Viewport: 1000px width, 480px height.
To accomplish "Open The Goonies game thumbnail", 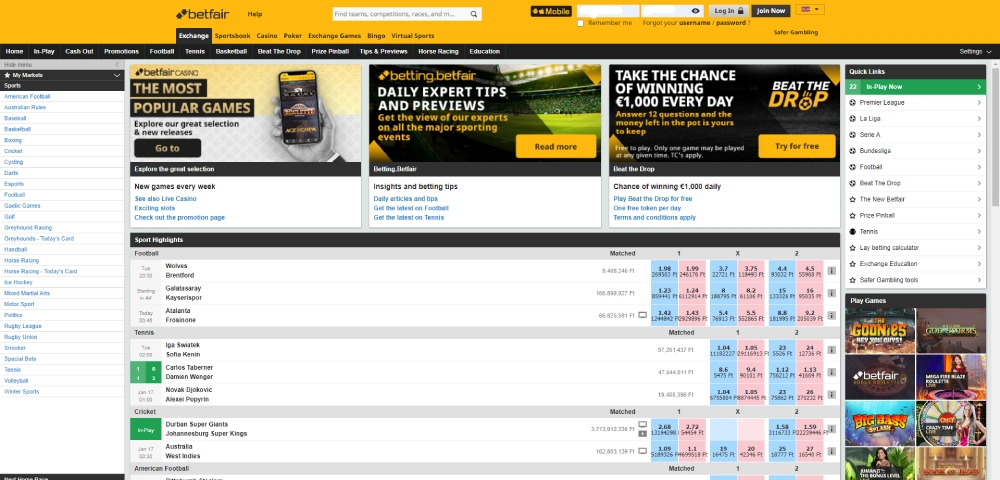I will pyautogui.click(x=880, y=331).
